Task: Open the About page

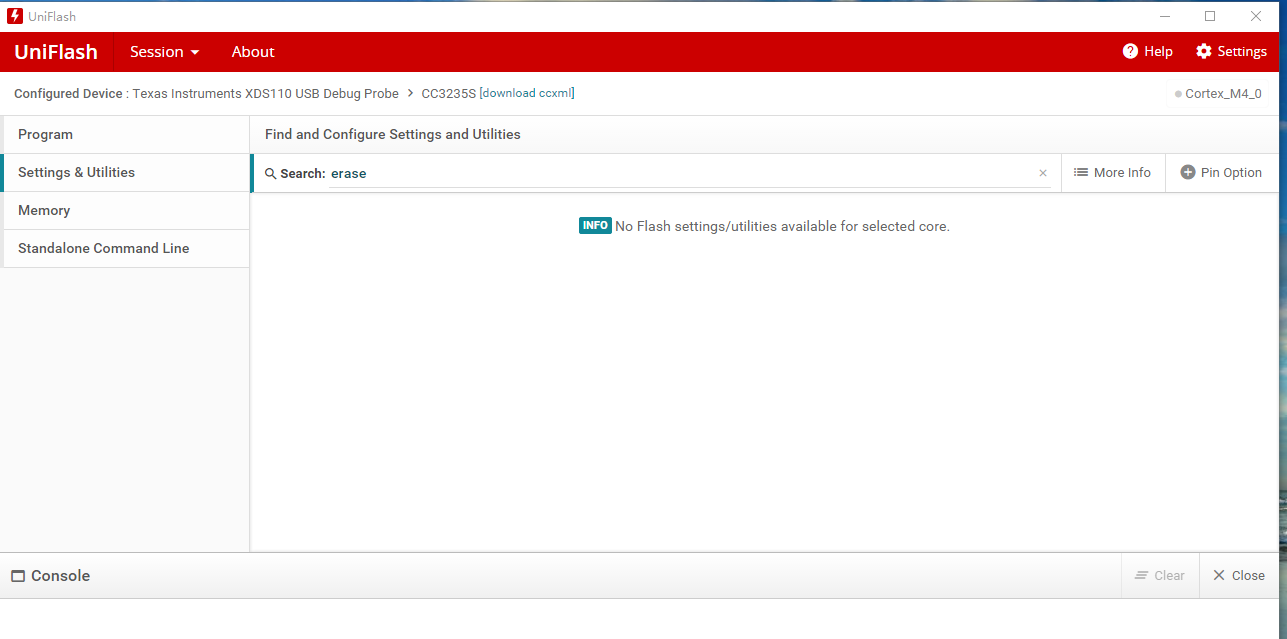Action: (253, 52)
